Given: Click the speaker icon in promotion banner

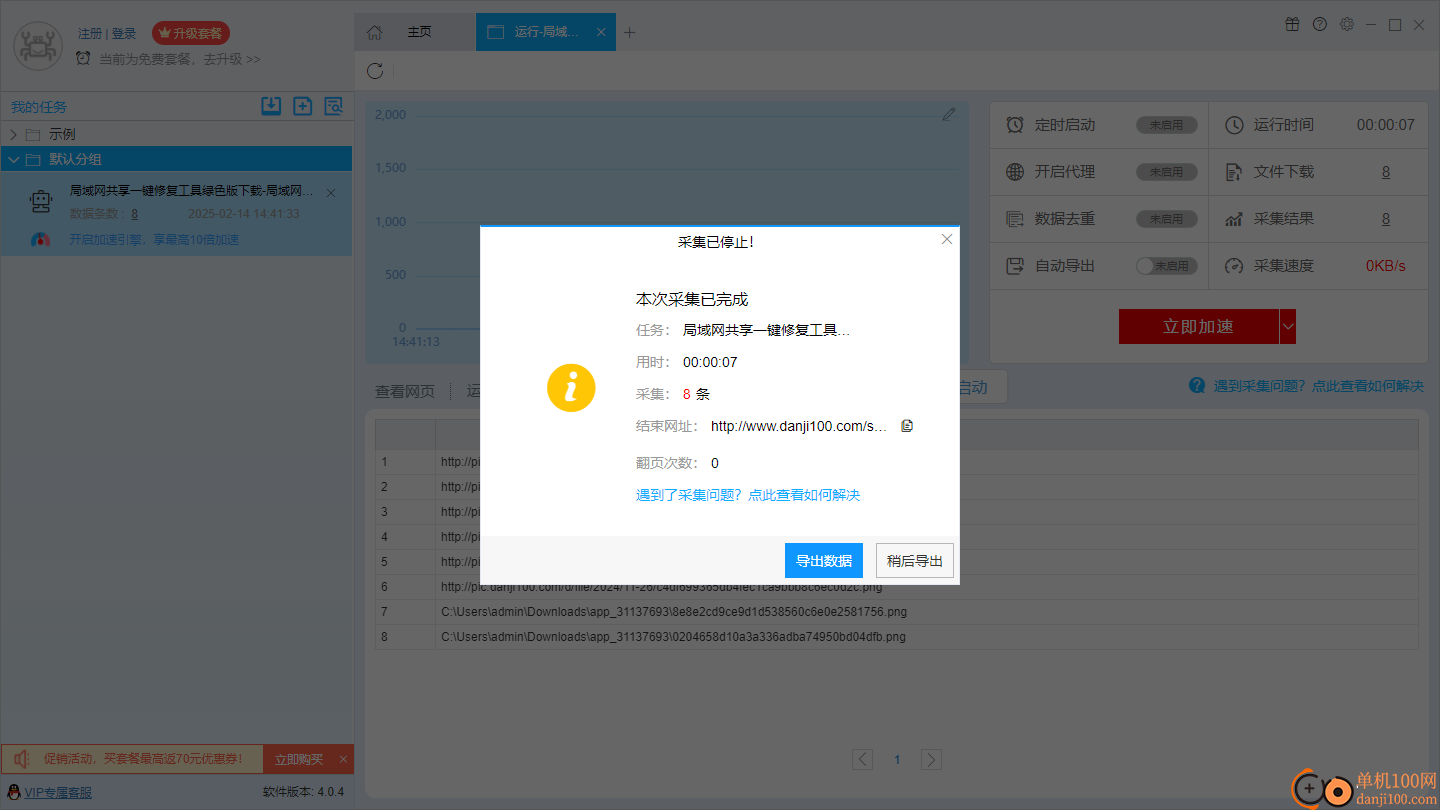Looking at the screenshot, I should coord(22,759).
